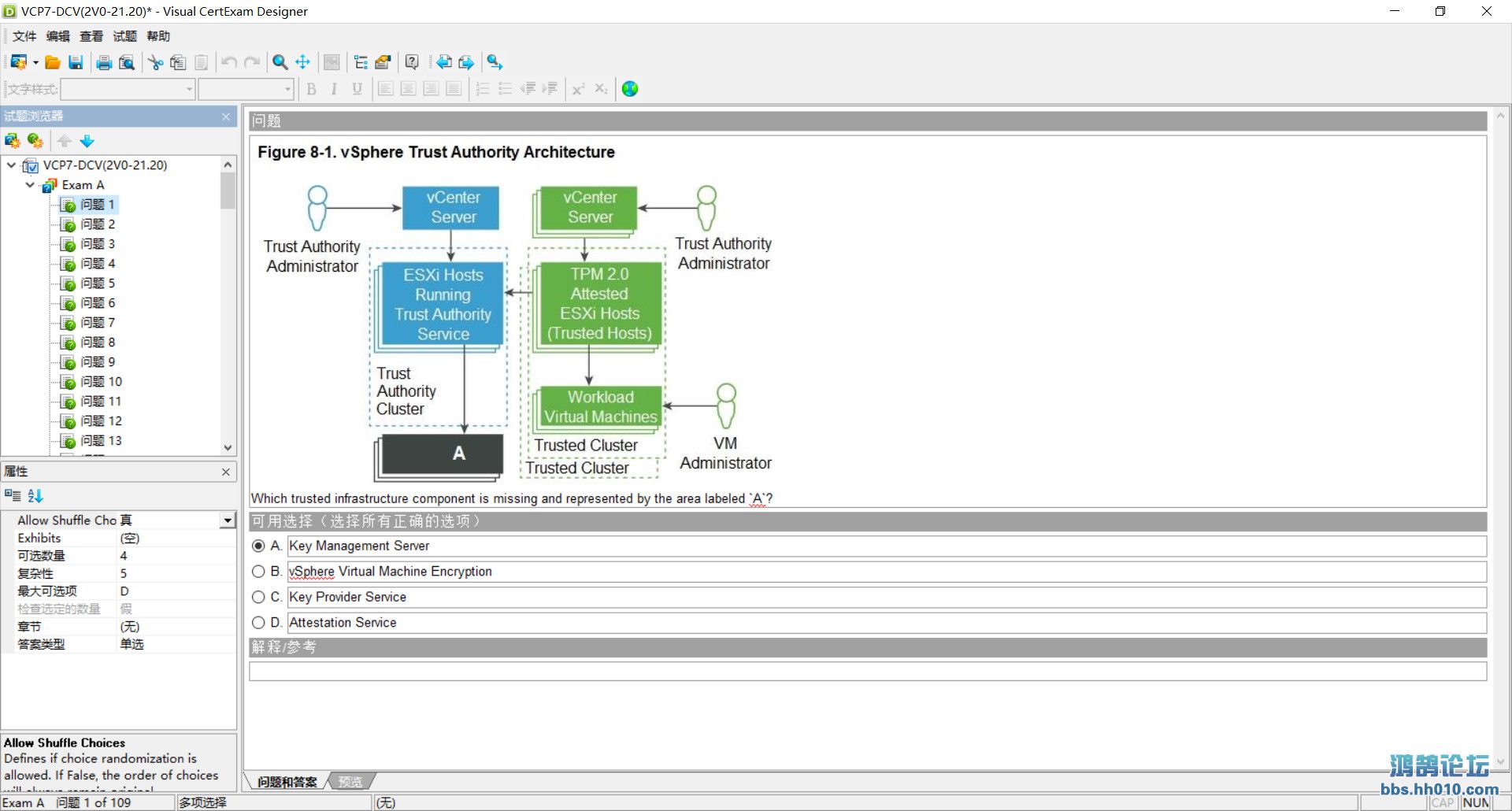Click the exam properties toolbar icon

click(384, 62)
